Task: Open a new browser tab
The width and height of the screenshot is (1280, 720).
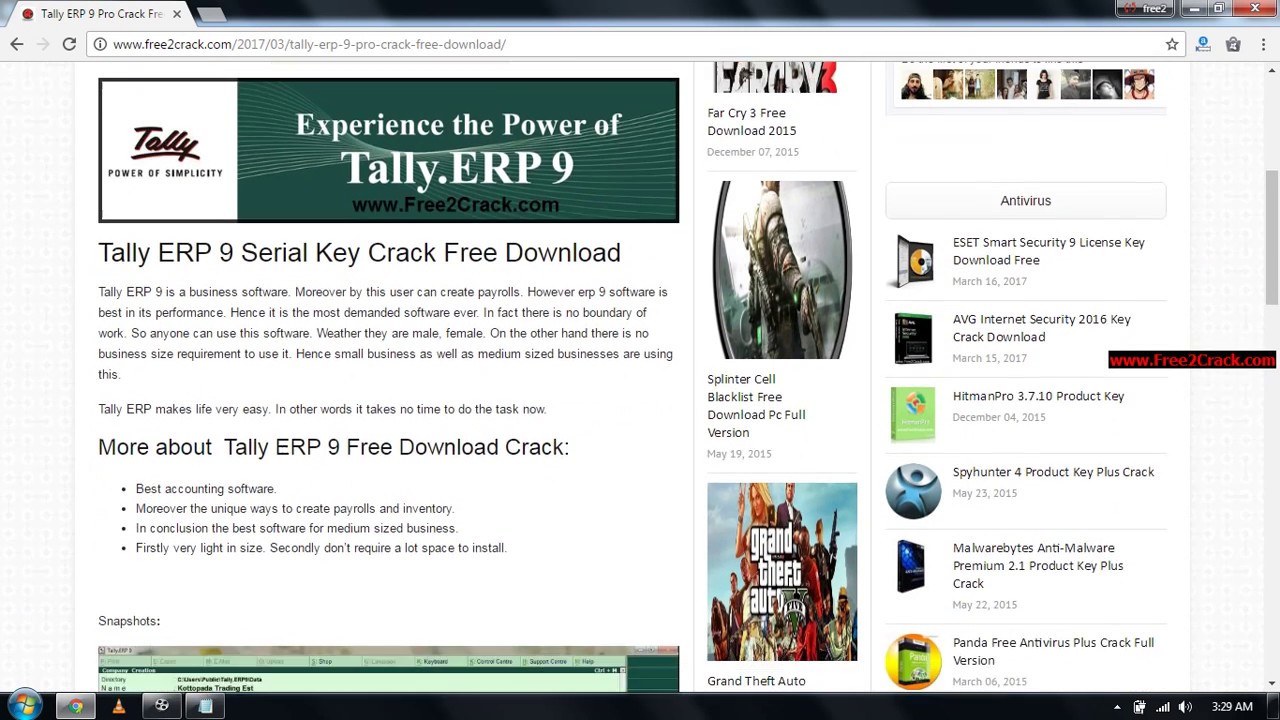Action: click(210, 14)
